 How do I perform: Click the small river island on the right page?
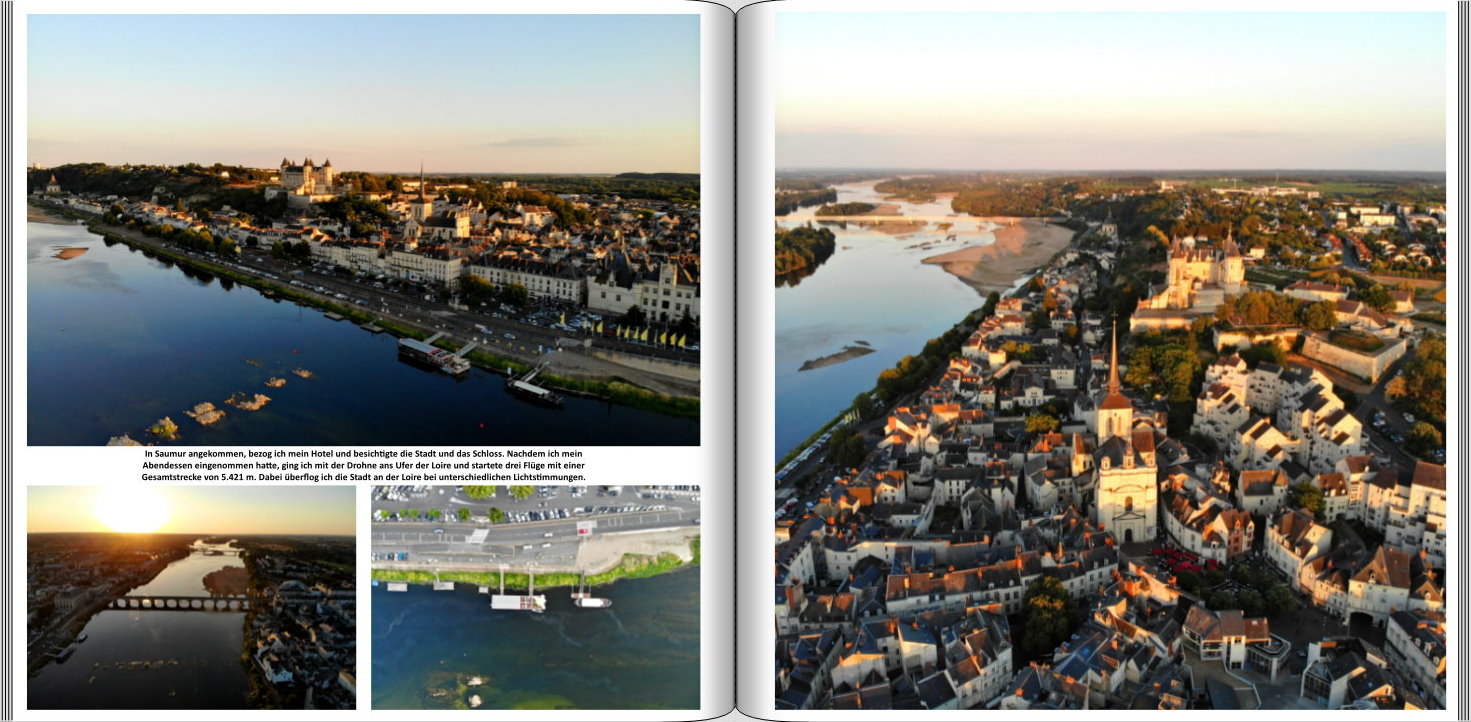pyautogui.click(x=836, y=356)
